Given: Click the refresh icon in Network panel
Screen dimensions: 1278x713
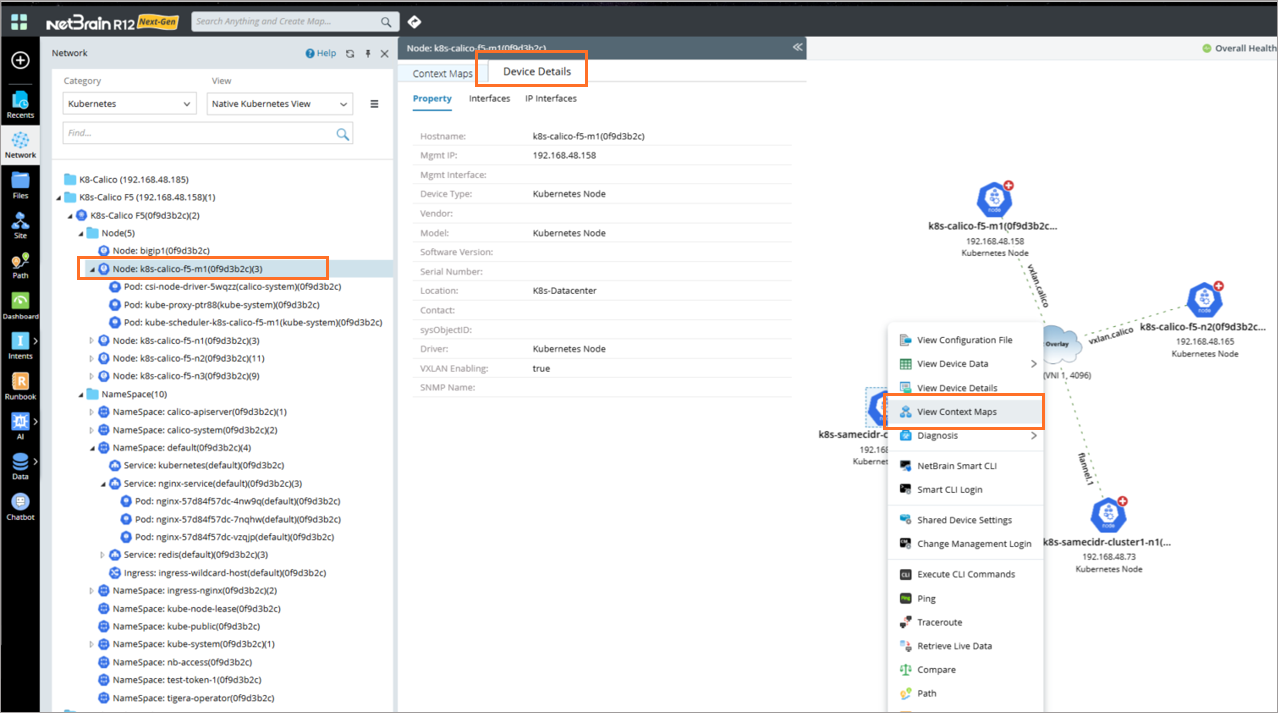Looking at the screenshot, I should pos(350,54).
